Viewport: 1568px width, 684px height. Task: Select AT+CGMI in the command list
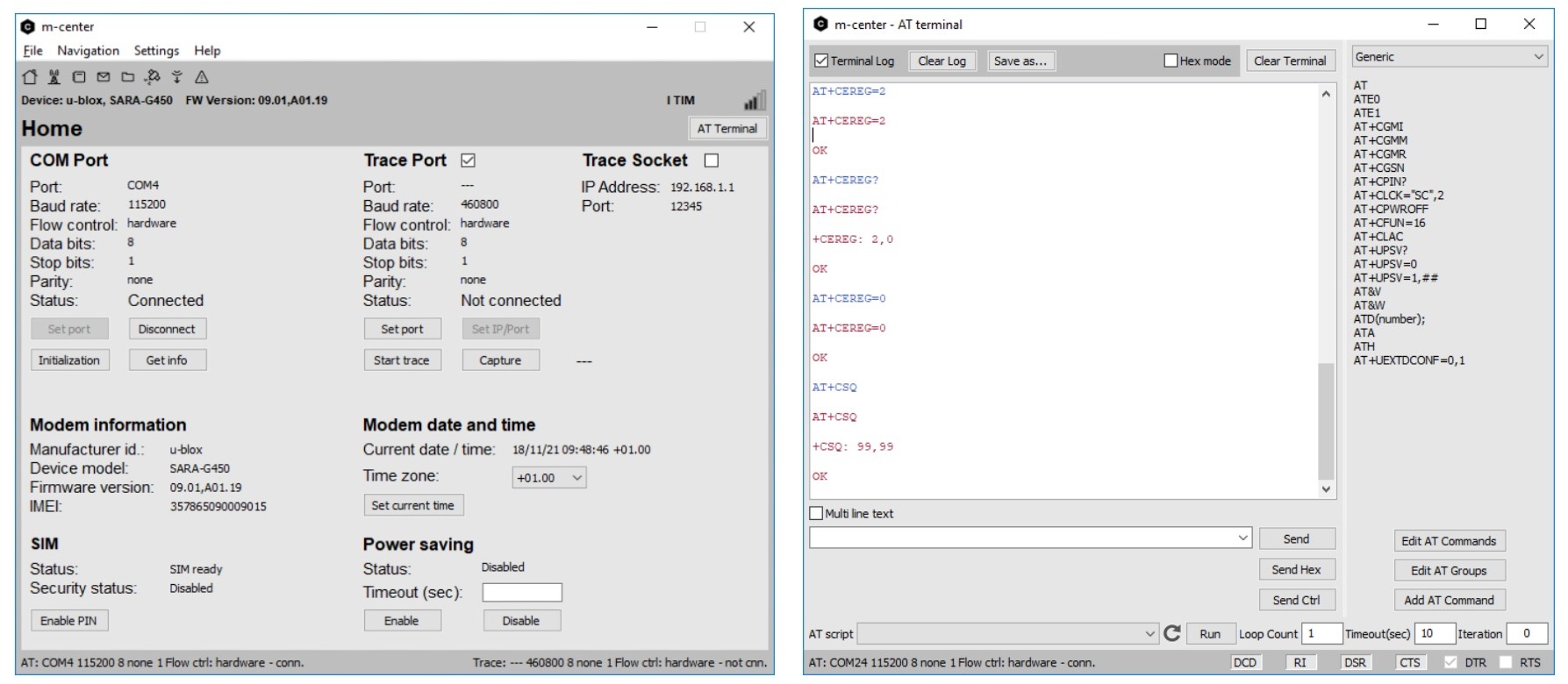1378,126
